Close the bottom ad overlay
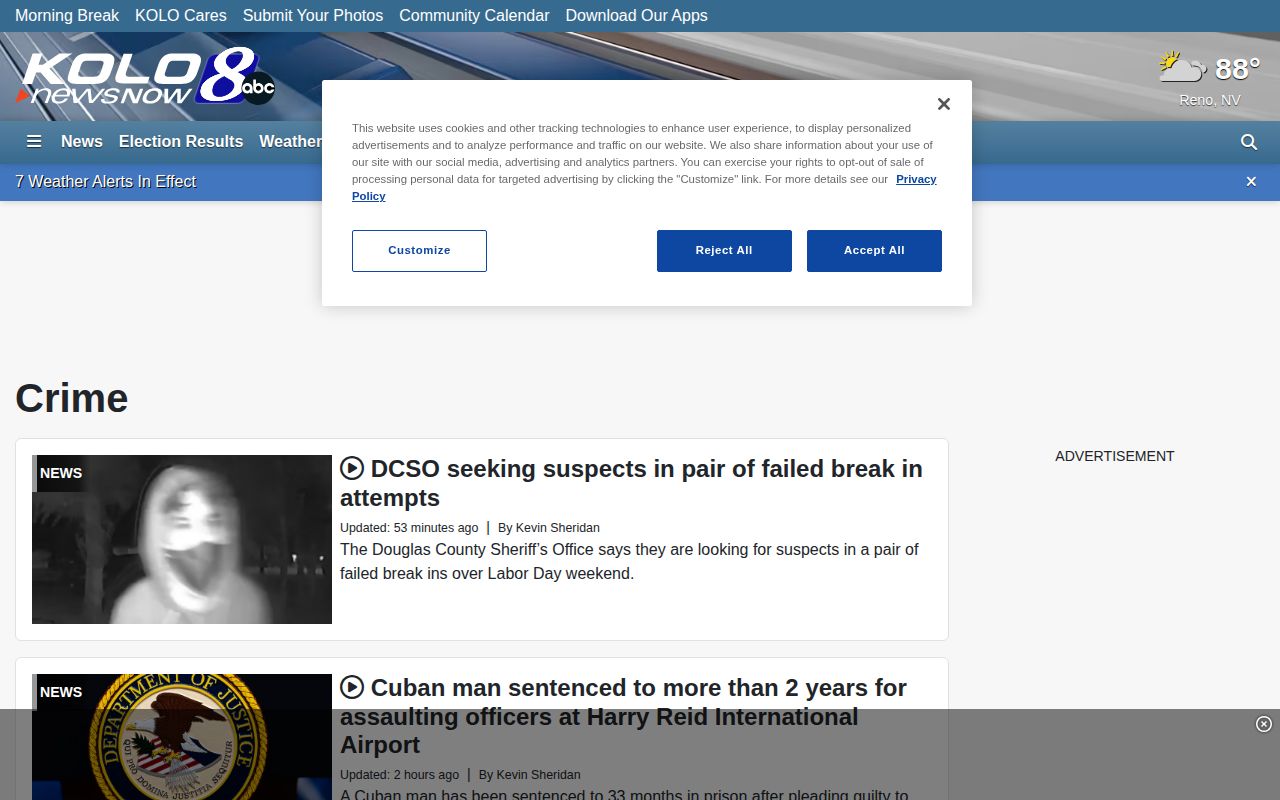This screenshot has height=800, width=1280. tap(1263, 724)
